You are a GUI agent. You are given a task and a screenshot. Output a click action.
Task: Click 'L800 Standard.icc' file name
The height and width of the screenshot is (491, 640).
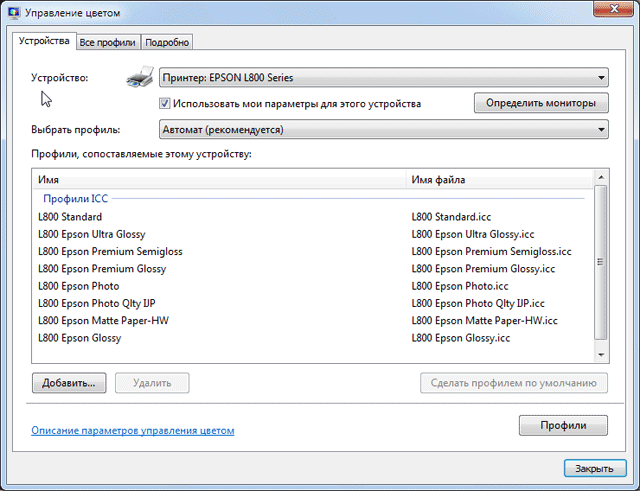451,217
